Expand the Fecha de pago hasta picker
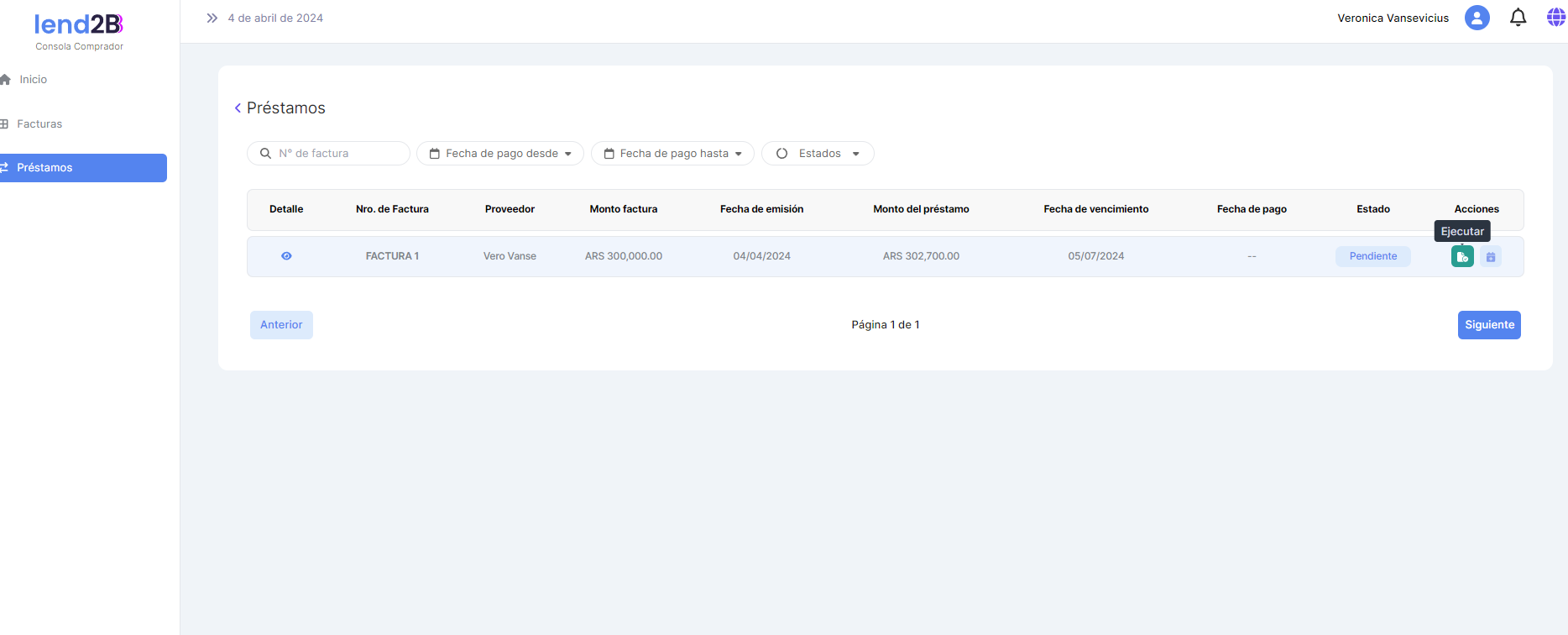 point(672,154)
